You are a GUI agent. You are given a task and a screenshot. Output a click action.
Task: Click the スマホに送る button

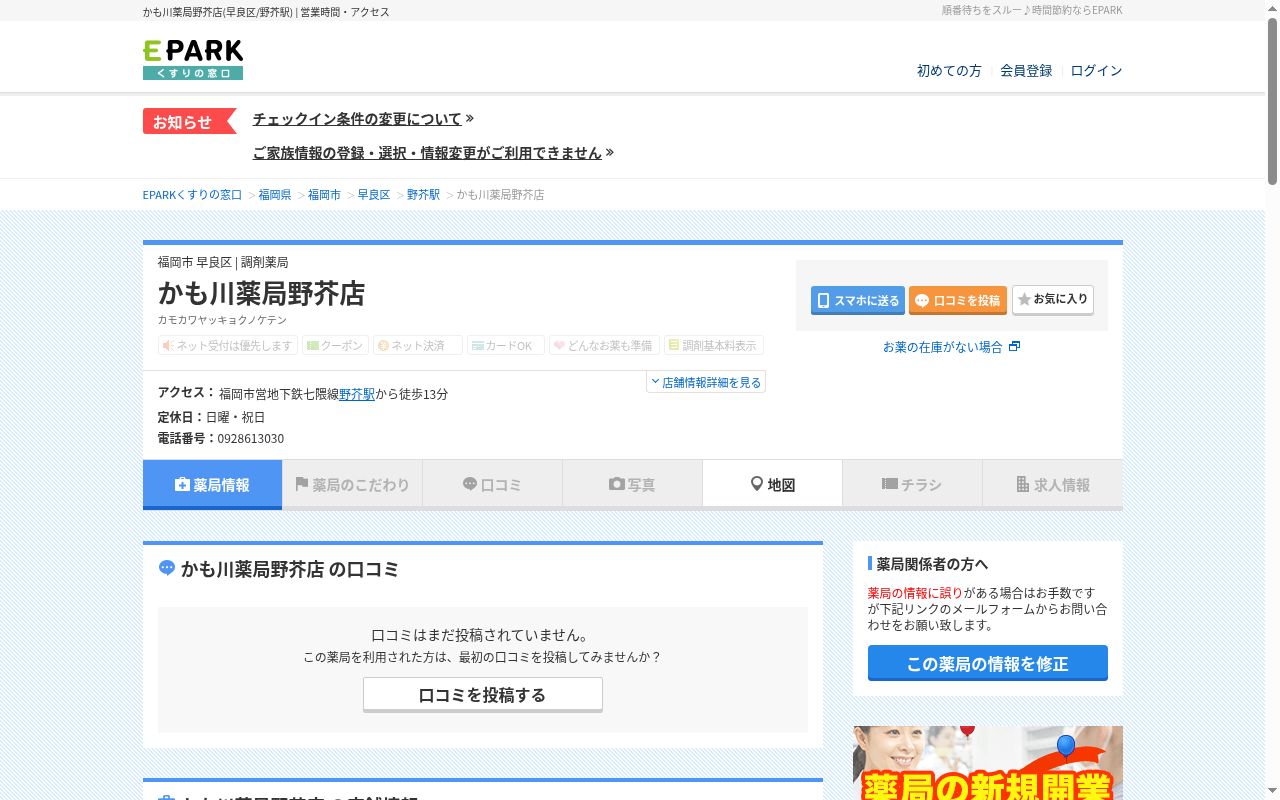[858, 300]
